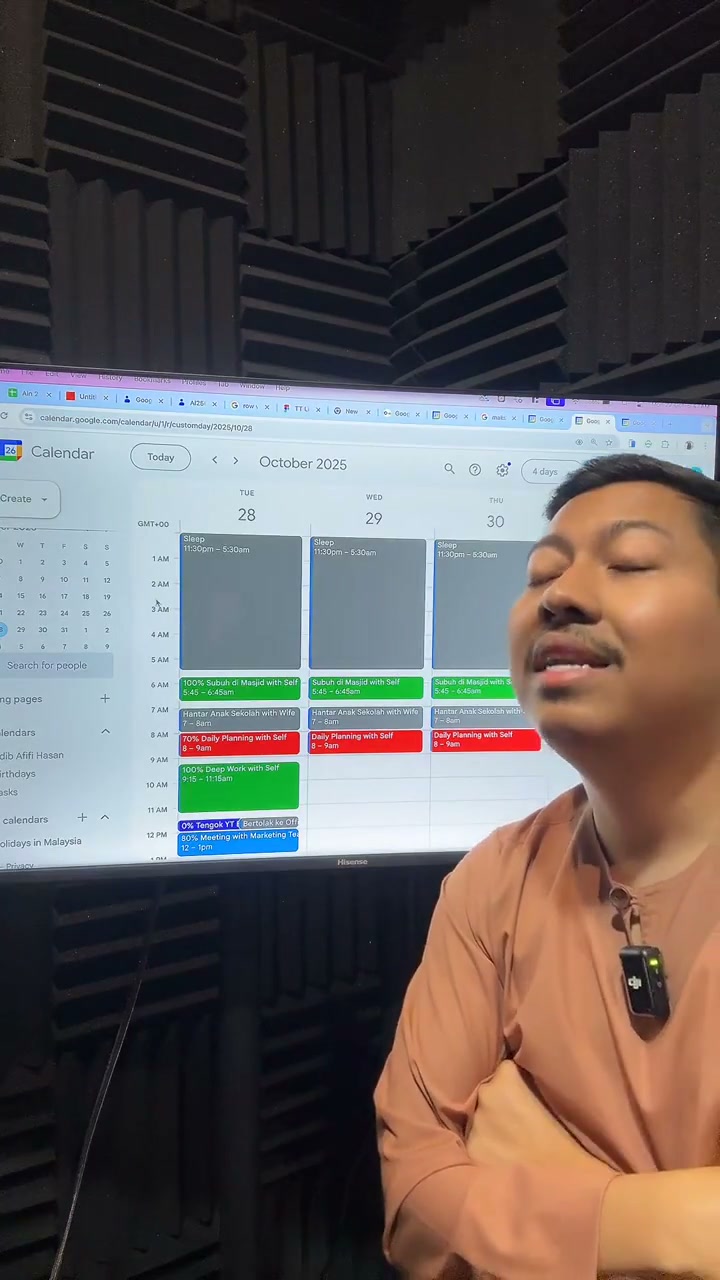Viewport: 720px width, 1280px height.
Task: Open the Support help question-mark icon
Action: click(475, 469)
